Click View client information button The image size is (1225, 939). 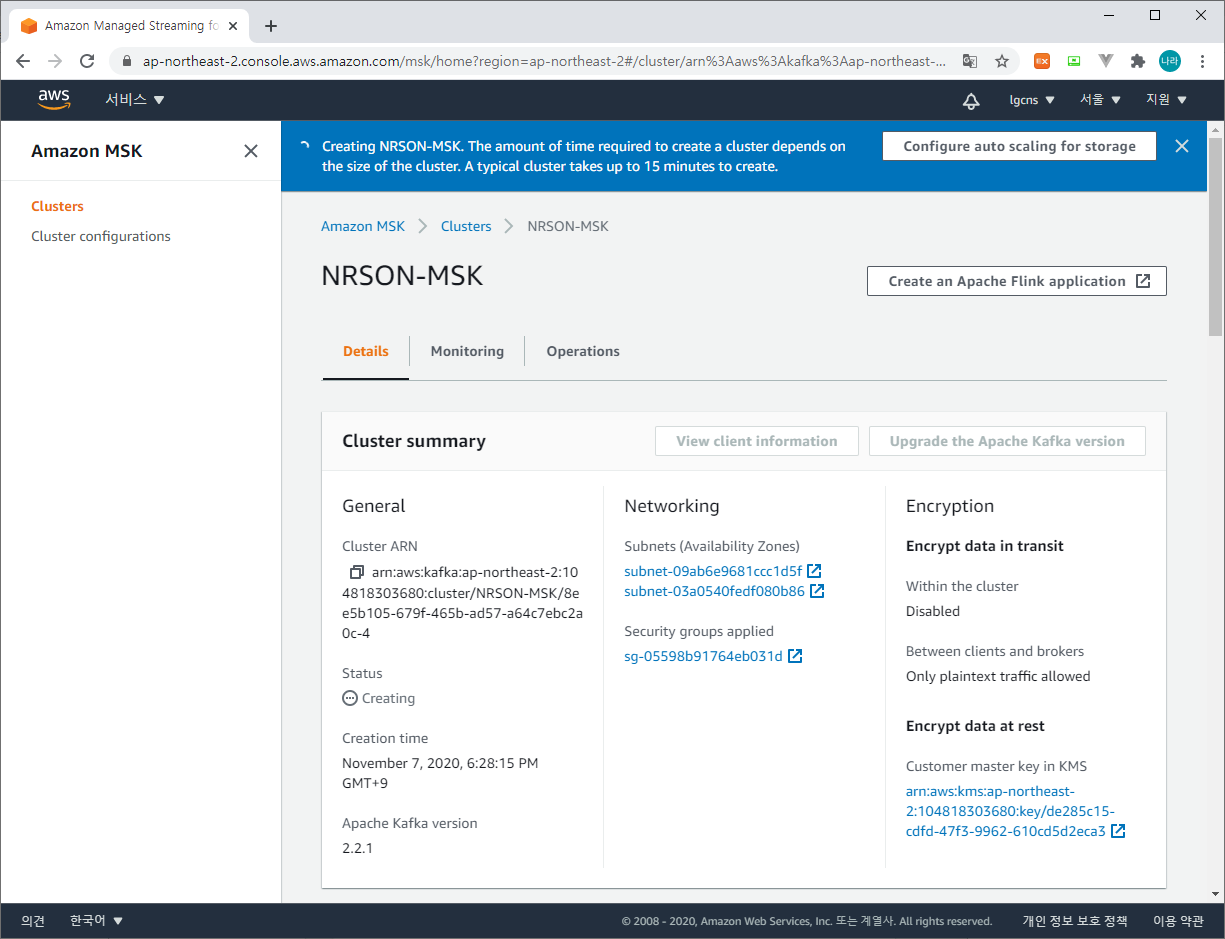click(x=757, y=441)
